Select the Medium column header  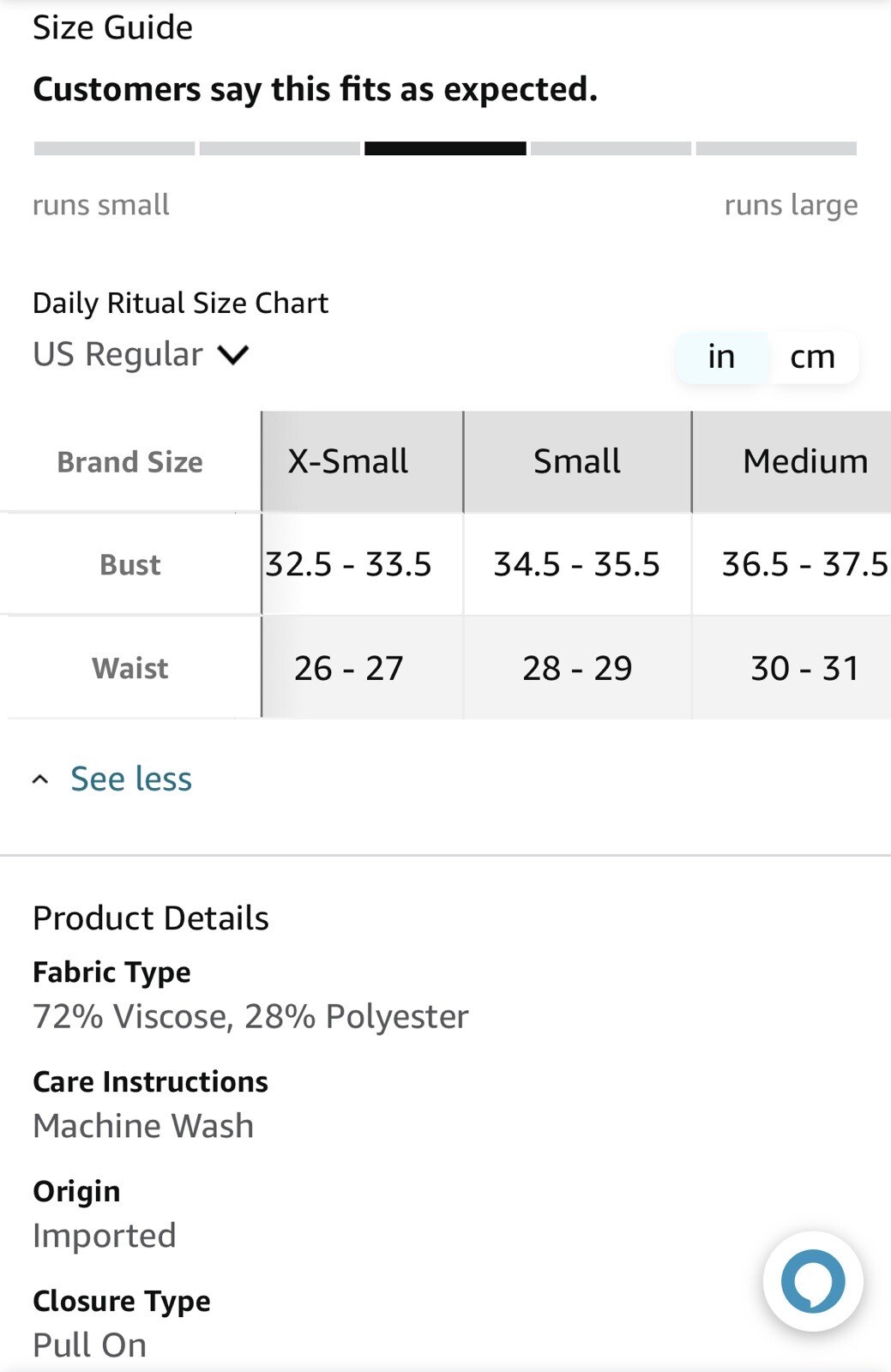tap(792, 461)
